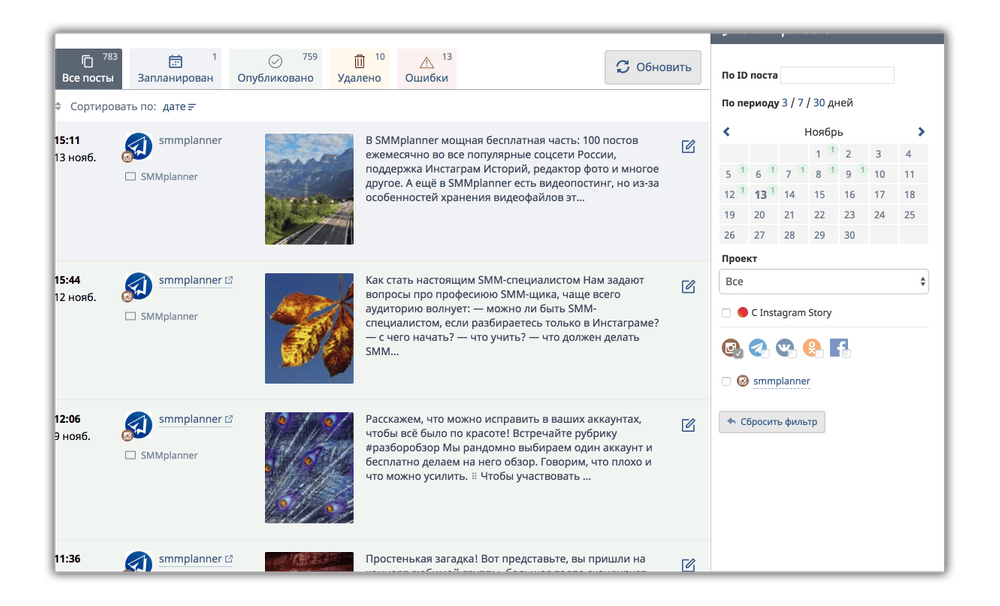Go to next month in calendar
Image resolution: width=1000 pixels, height=606 pixels.
point(921,132)
